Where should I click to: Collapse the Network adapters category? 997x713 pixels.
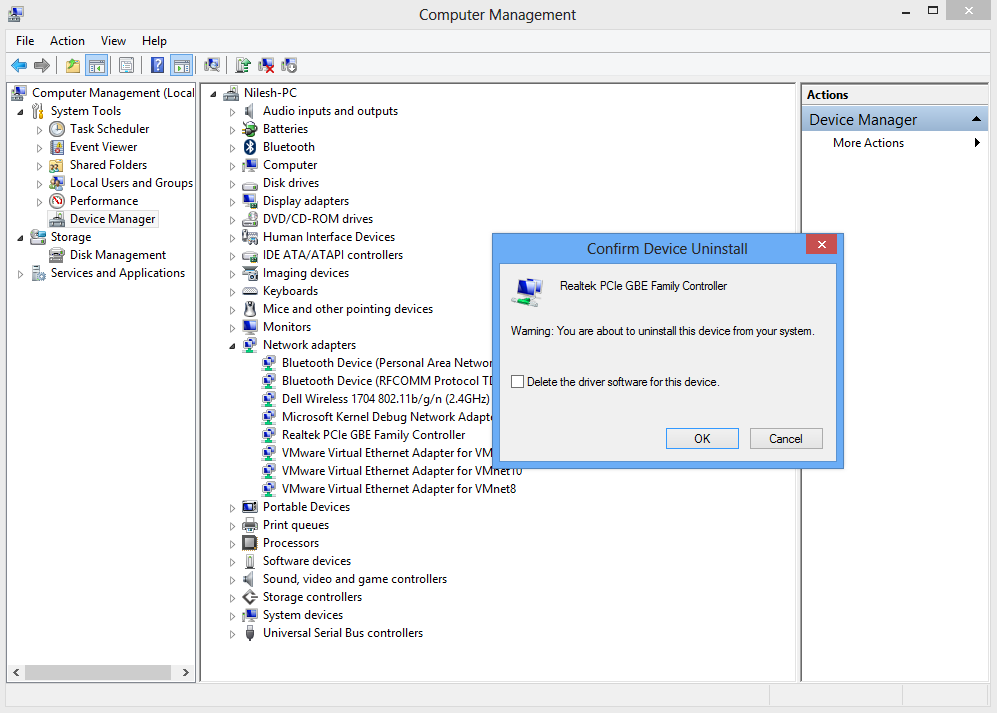click(x=232, y=346)
